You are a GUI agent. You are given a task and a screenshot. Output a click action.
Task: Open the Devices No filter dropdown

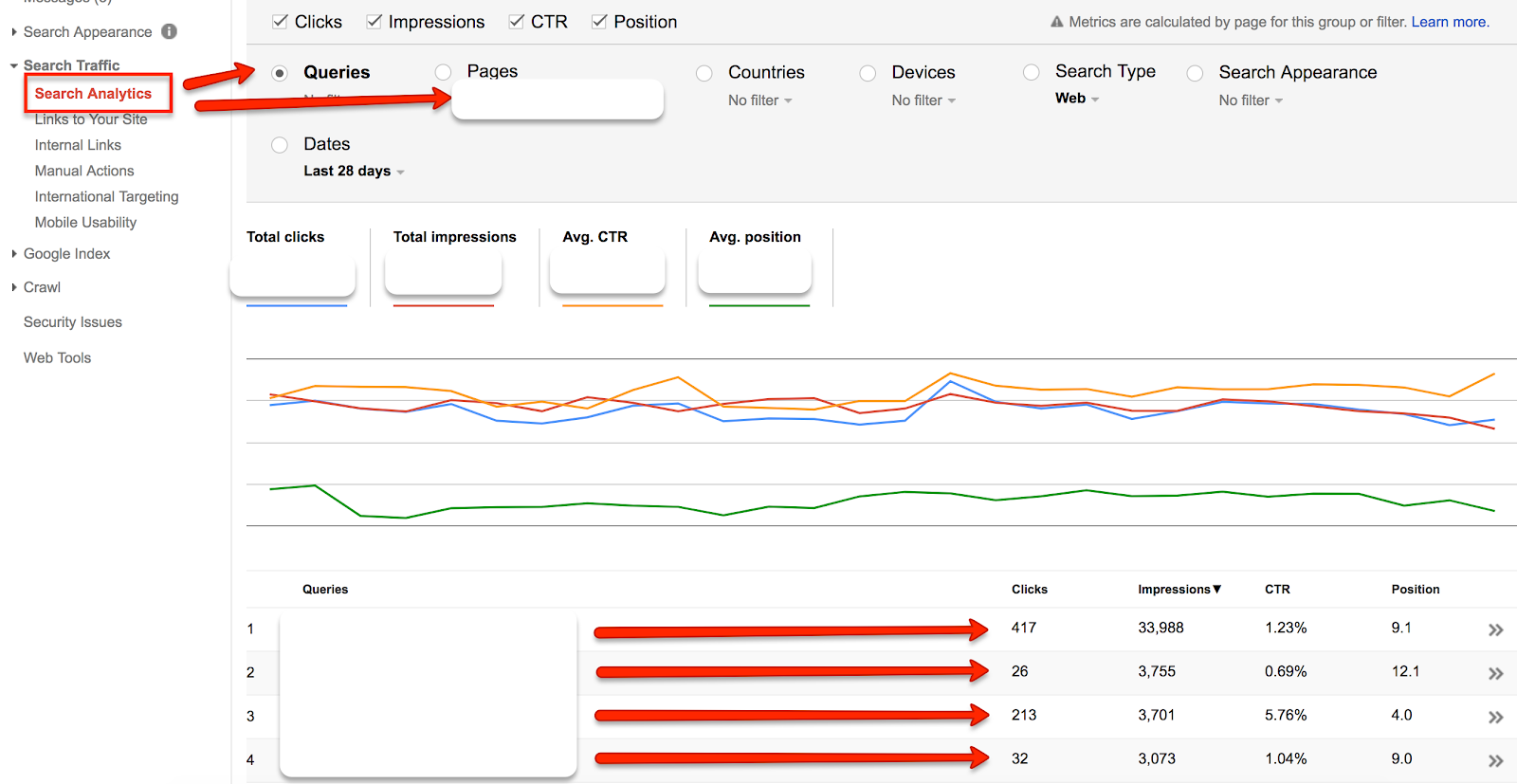click(x=923, y=100)
